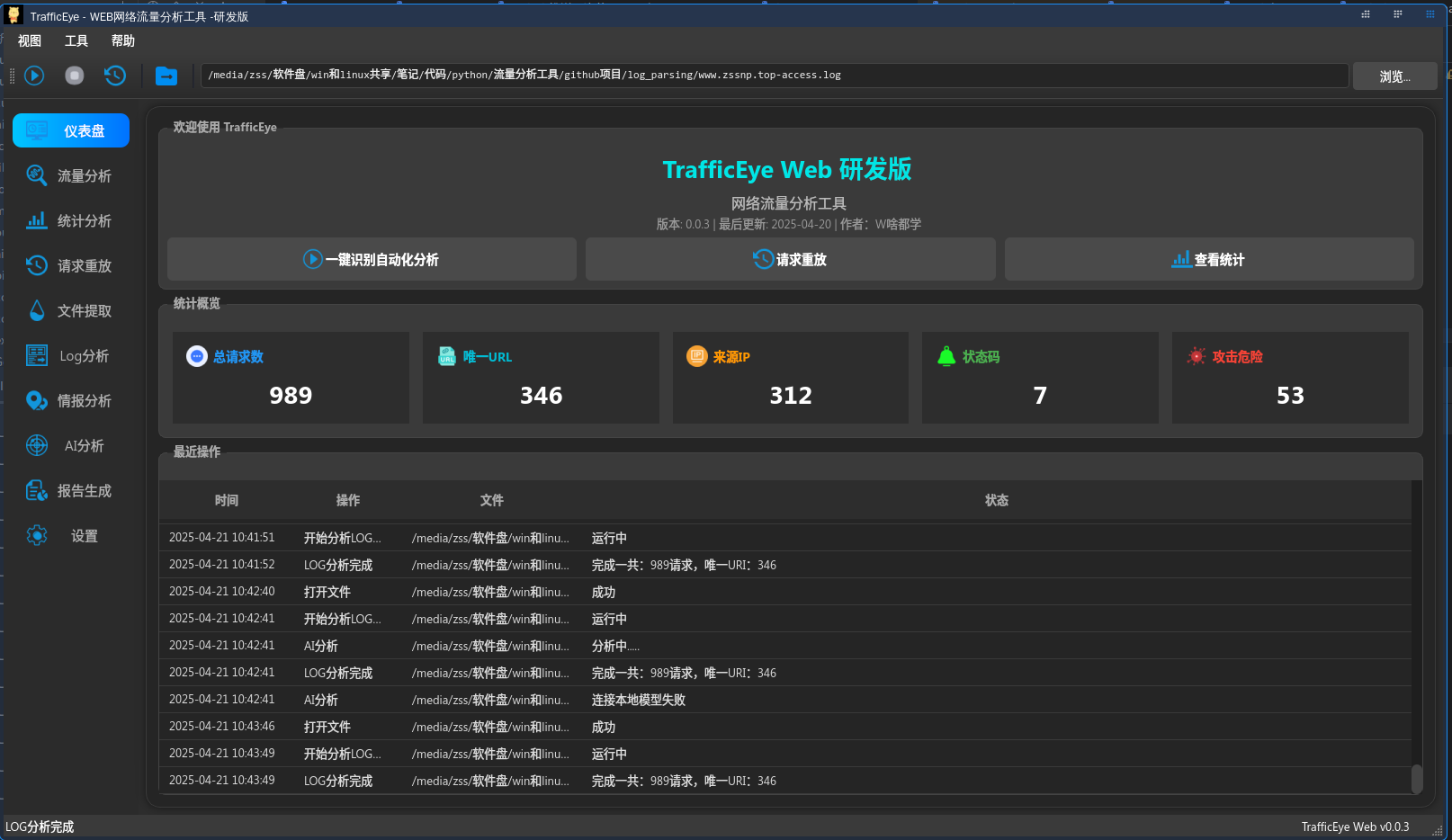Open the 文件提取 extraction panel
The image size is (1452, 840).
pyautogui.click(x=70, y=310)
